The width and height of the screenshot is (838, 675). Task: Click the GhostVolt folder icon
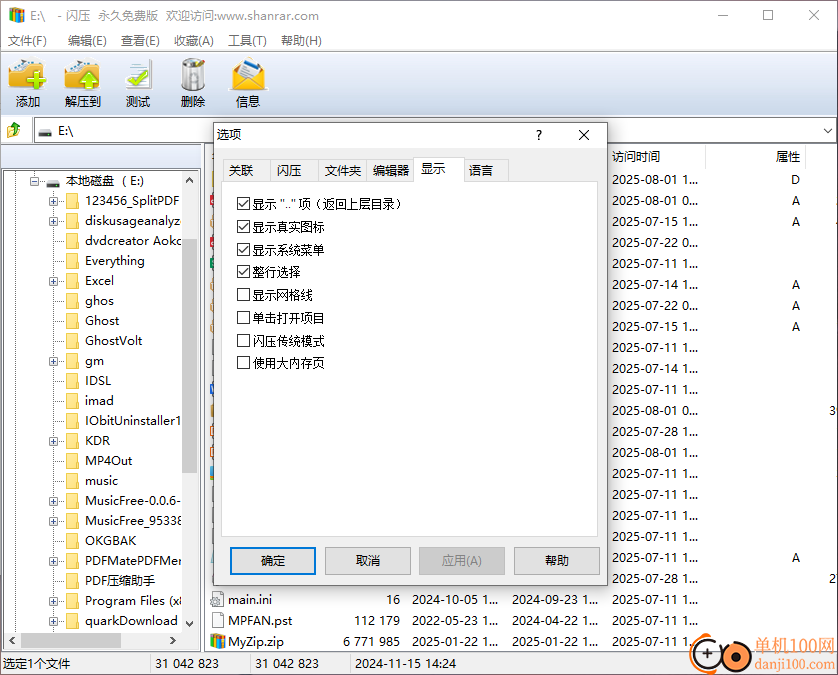coord(72,341)
